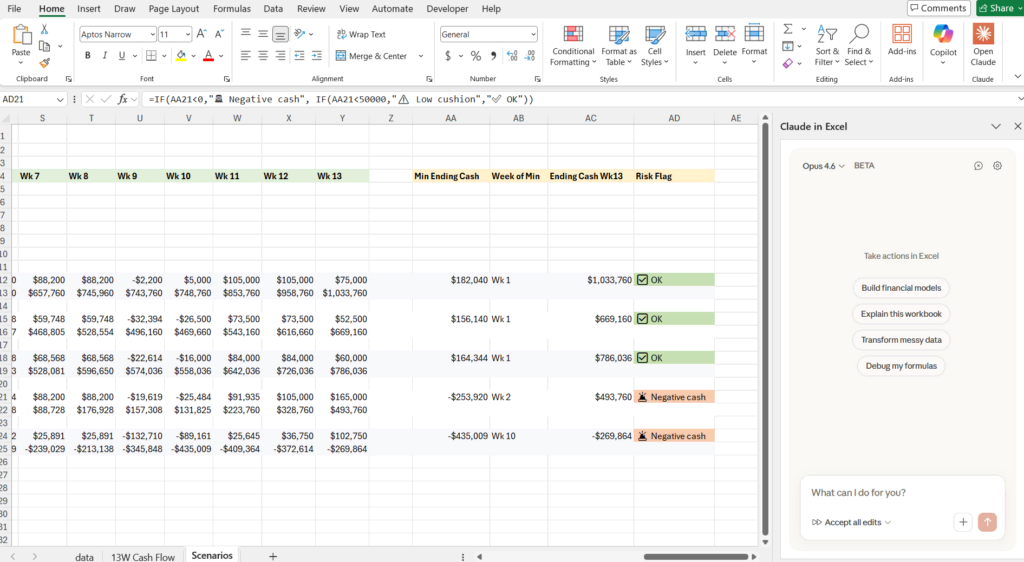The height and width of the screenshot is (562, 1024).
Task: Click Delete cells icon
Action: tap(725, 34)
